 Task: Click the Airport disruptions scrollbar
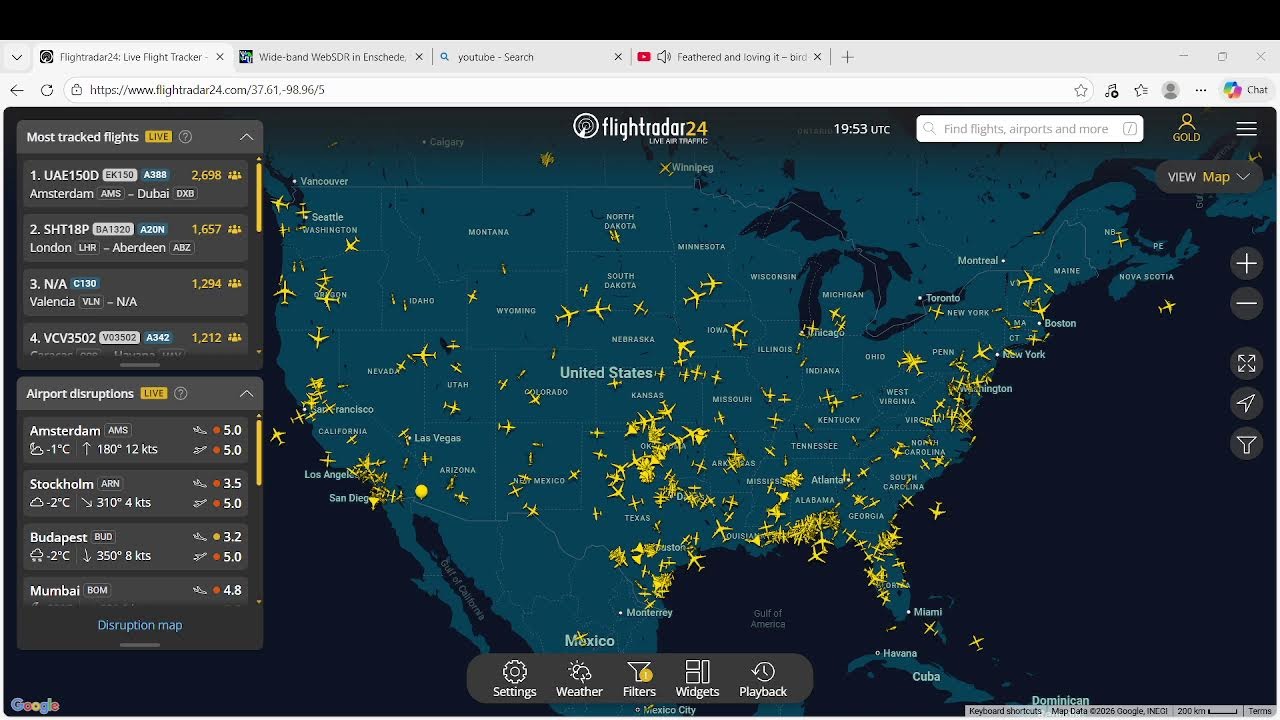coord(259,452)
